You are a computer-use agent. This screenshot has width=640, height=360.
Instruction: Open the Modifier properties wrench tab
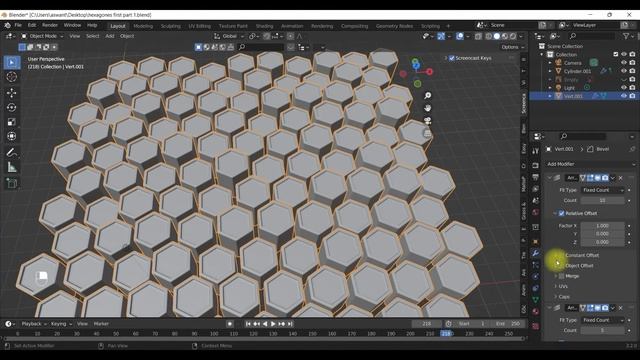[x=536, y=253]
